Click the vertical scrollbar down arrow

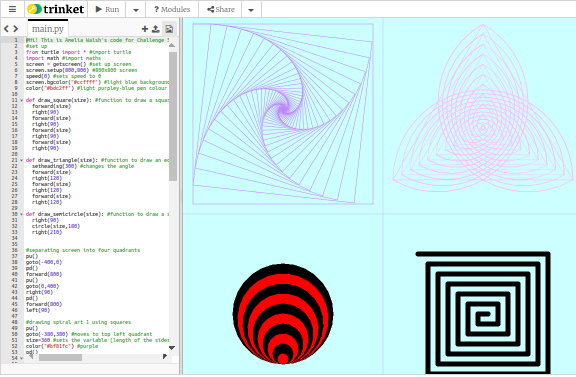point(172,348)
